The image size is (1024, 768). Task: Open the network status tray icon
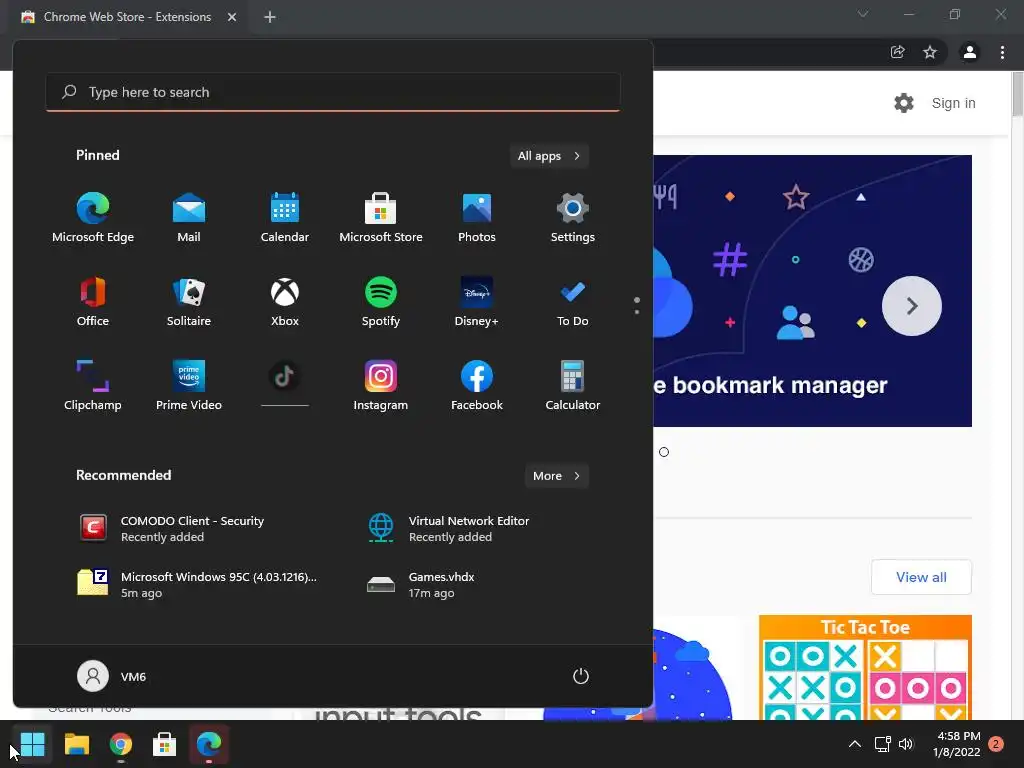pyautogui.click(x=882, y=744)
